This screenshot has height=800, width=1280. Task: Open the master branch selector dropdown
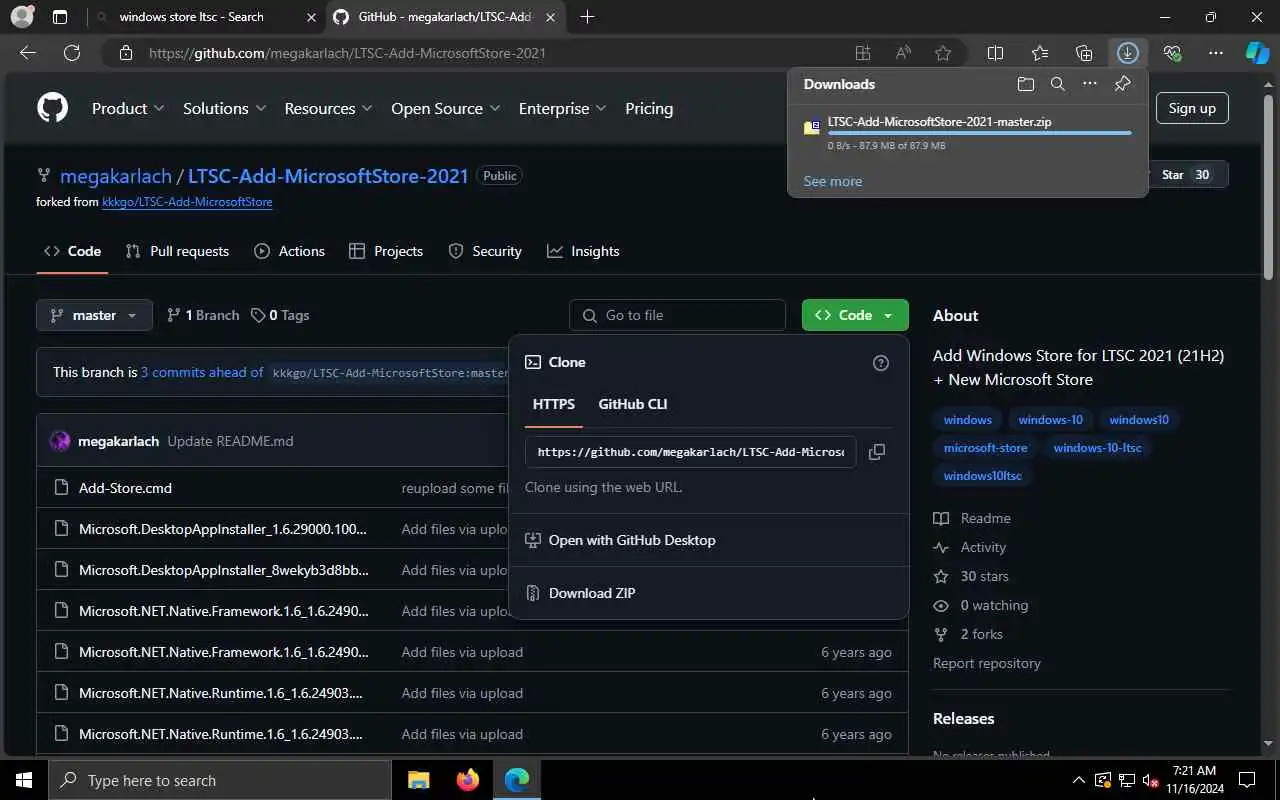(94, 315)
